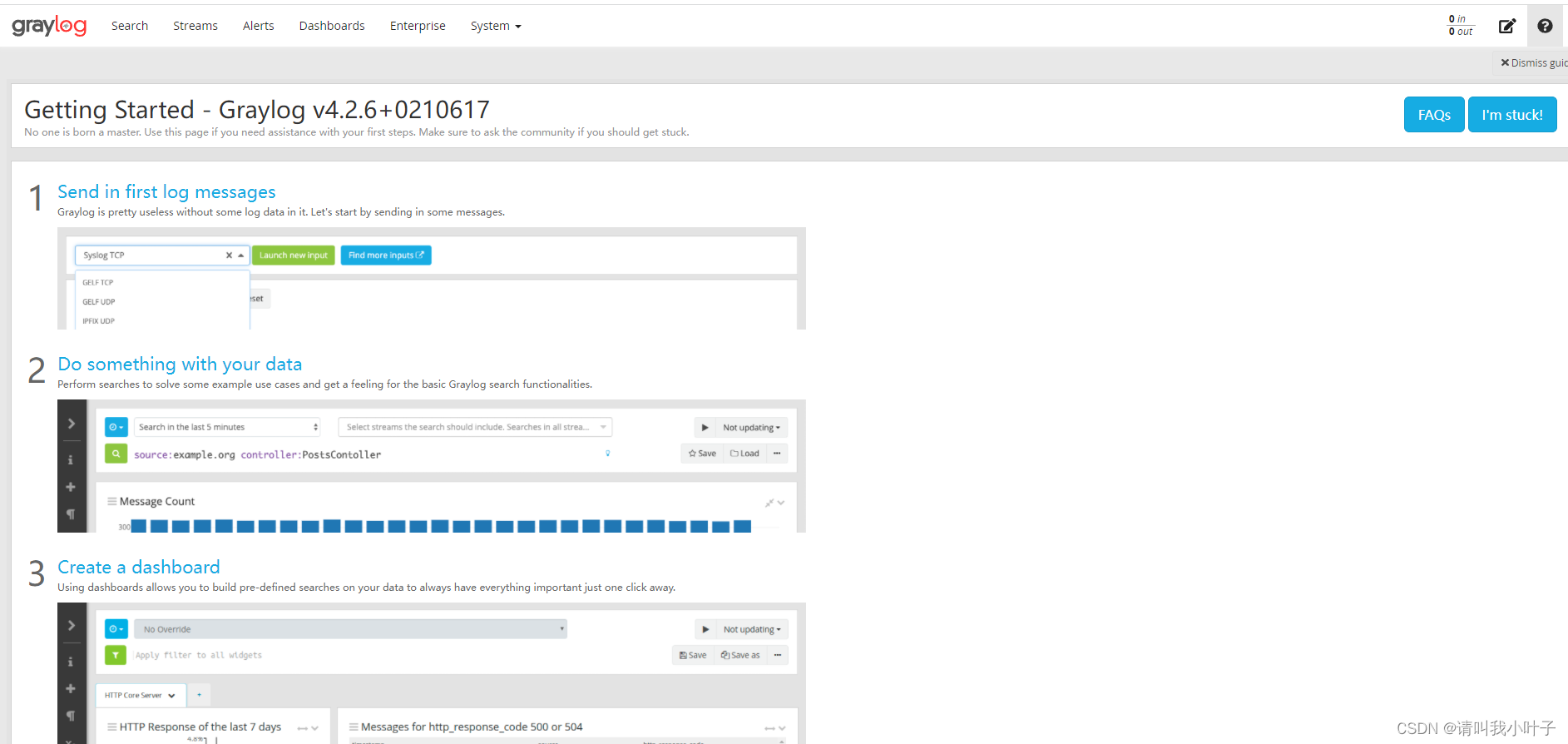1568x744 pixels.
Task: Click Find more inputs button
Action: (386, 255)
